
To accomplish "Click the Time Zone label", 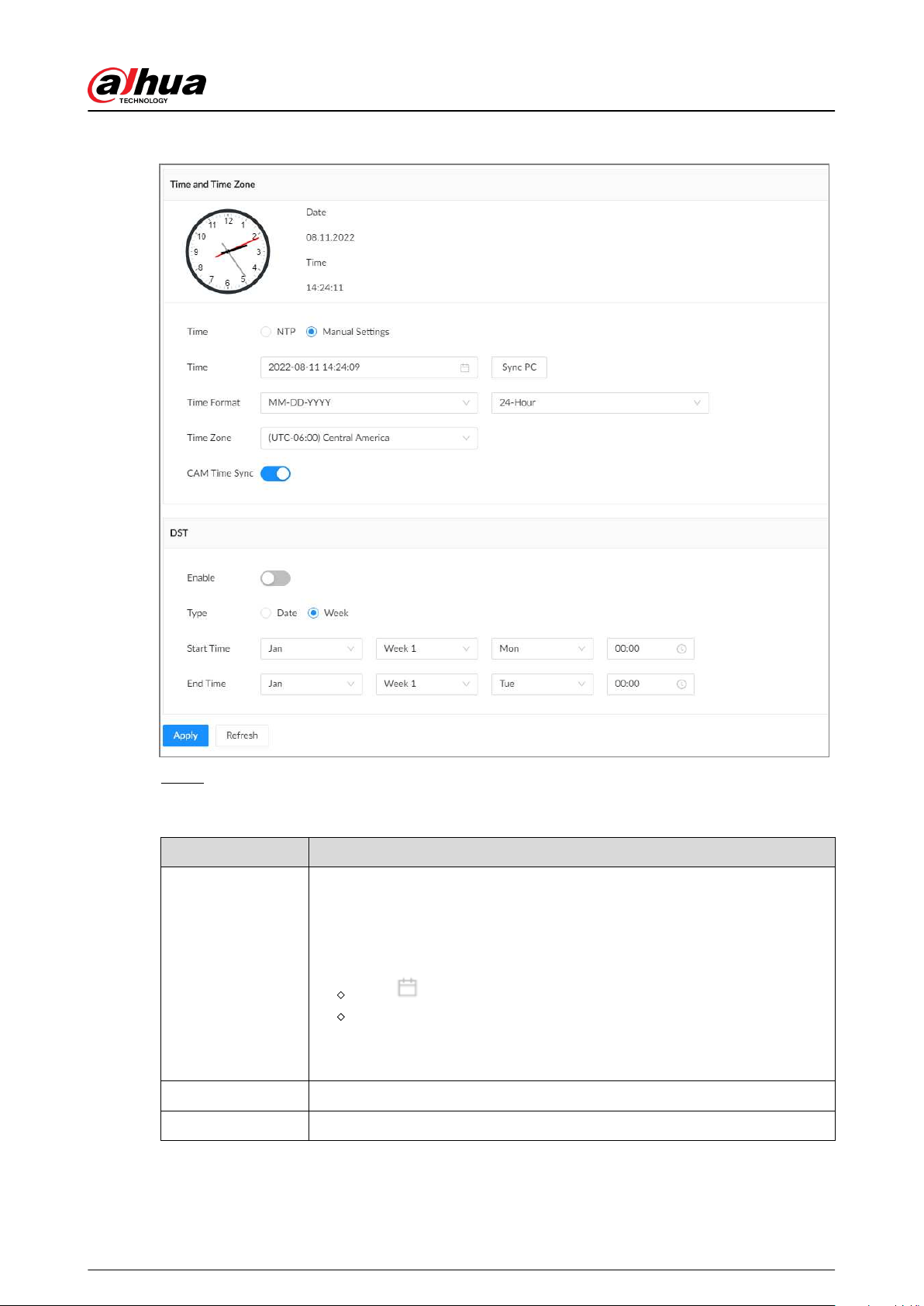I will (x=209, y=438).
